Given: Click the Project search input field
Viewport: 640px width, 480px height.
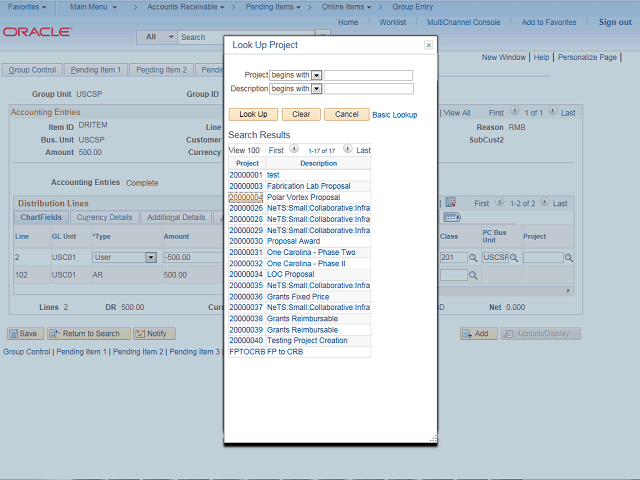Looking at the screenshot, I should point(368,75).
